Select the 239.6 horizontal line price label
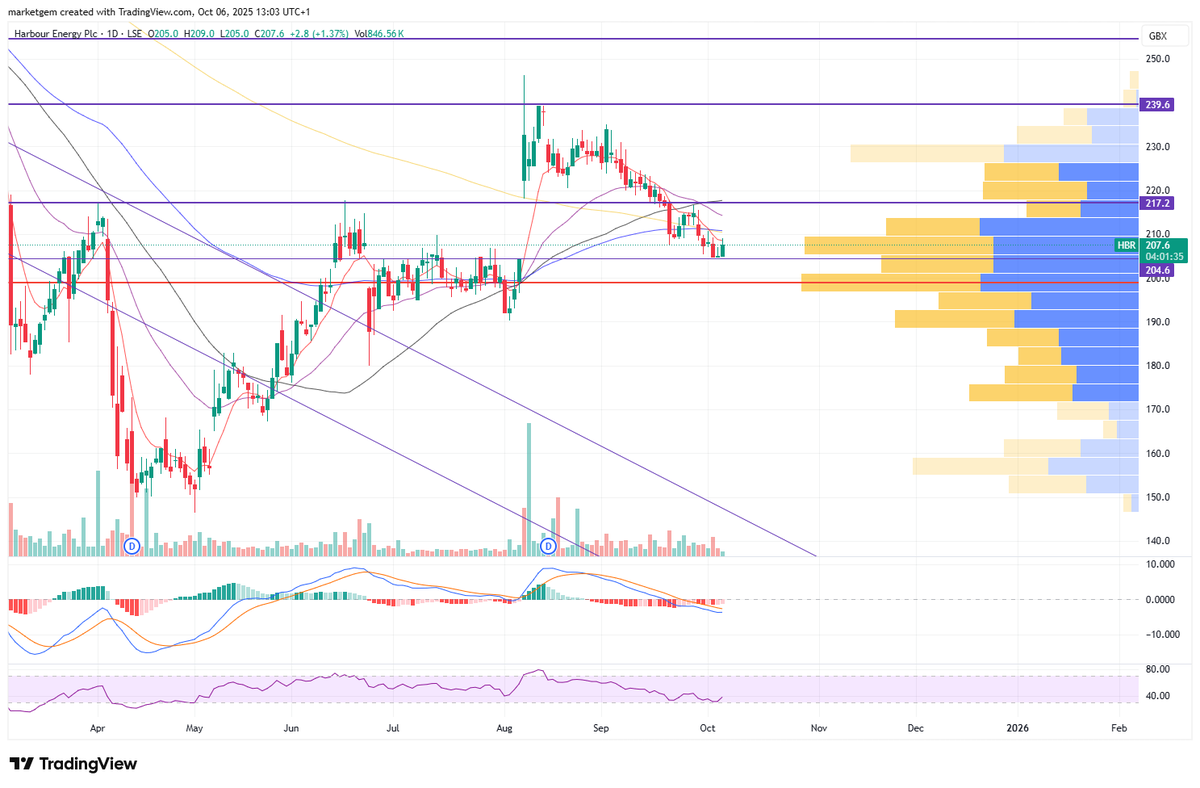Image resolution: width=1200 pixels, height=788 pixels. tap(1159, 104)
